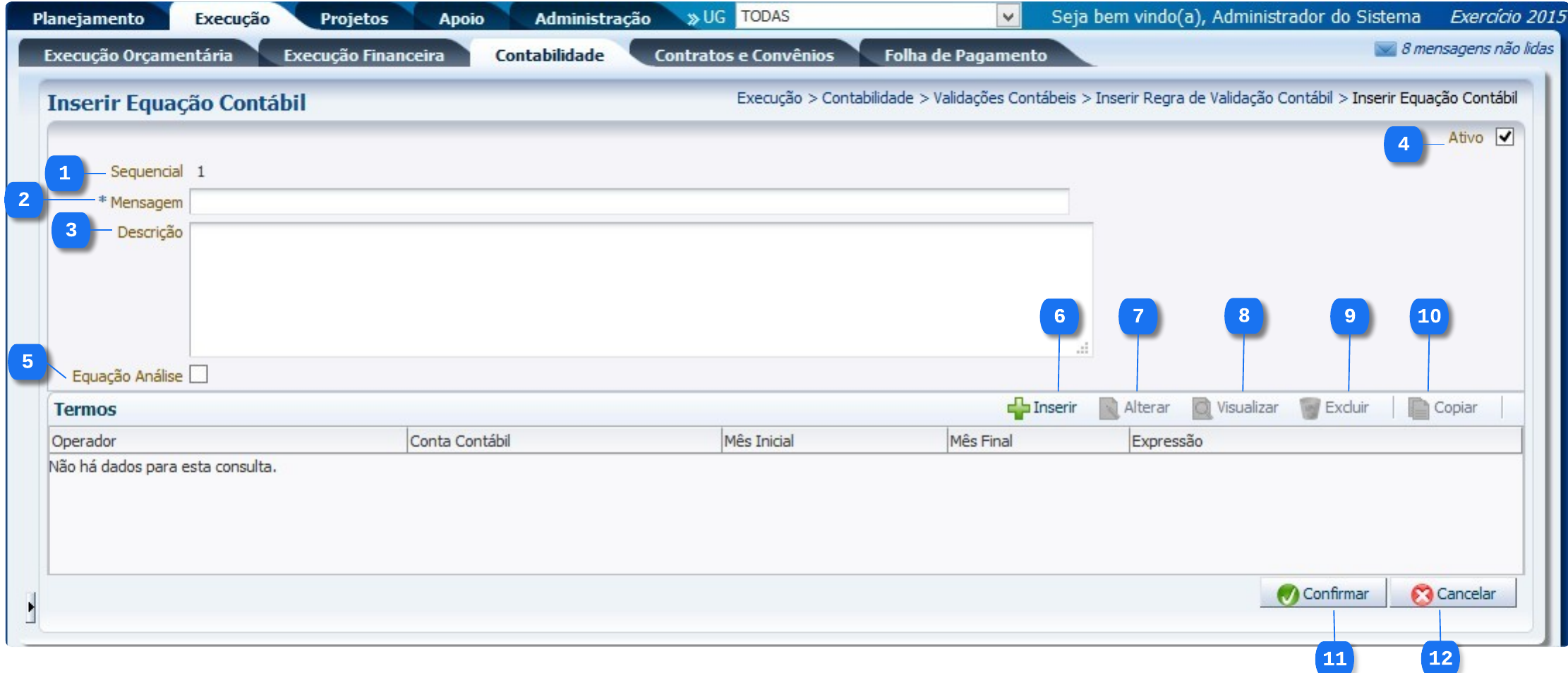The image size is (1568, 673).
Task: Expand the double-chevron next to UG
Action: [693, 18]
